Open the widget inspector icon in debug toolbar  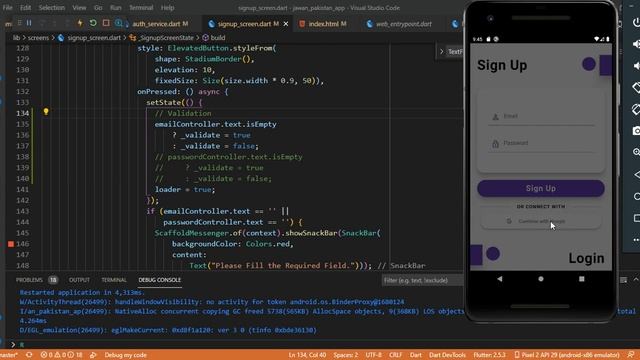coord(118,23)
